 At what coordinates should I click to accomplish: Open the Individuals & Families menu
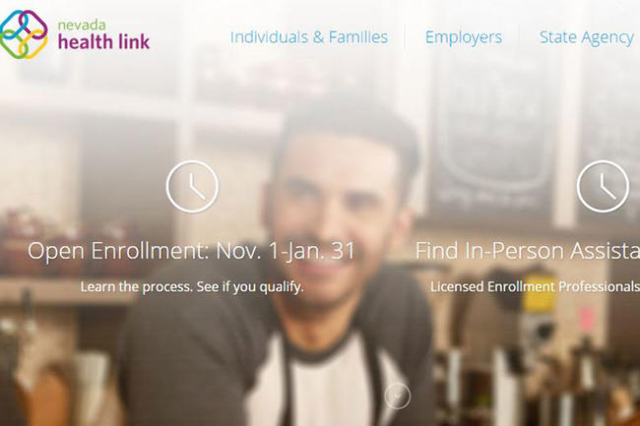[309, 37]
